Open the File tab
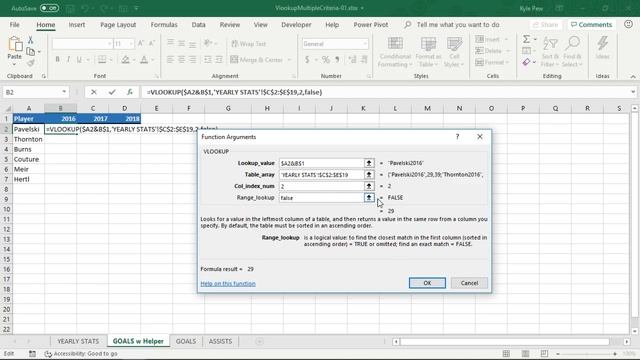 [15, 24]
